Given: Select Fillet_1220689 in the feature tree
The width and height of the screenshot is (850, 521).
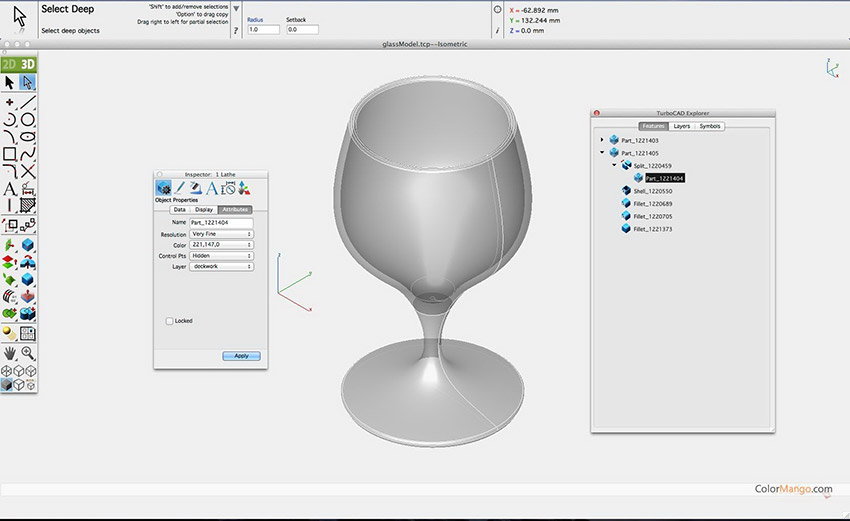Looking at the screenshot, I should 652,203.
